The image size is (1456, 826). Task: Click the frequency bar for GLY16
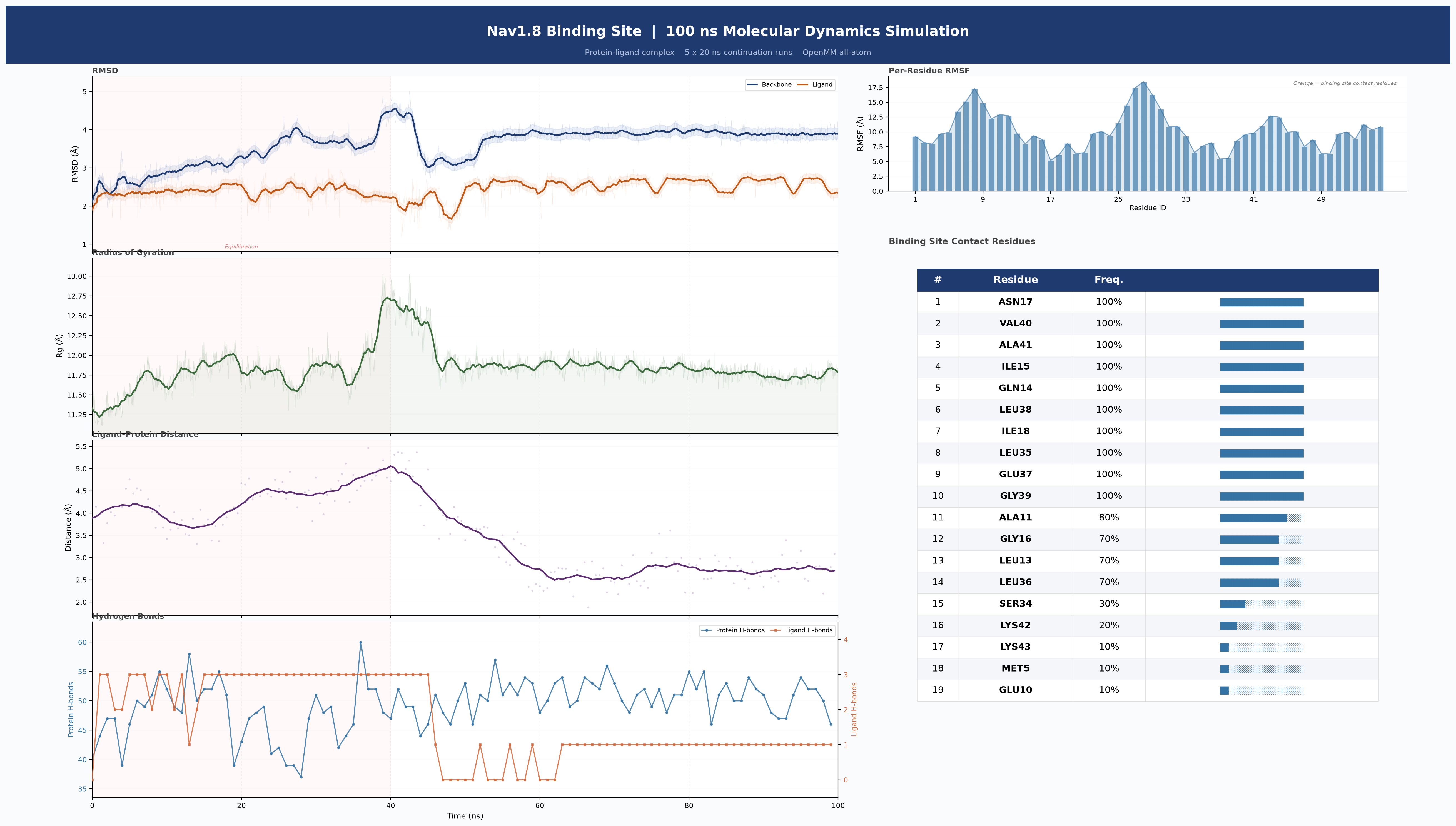click(x=1261, y=540)
